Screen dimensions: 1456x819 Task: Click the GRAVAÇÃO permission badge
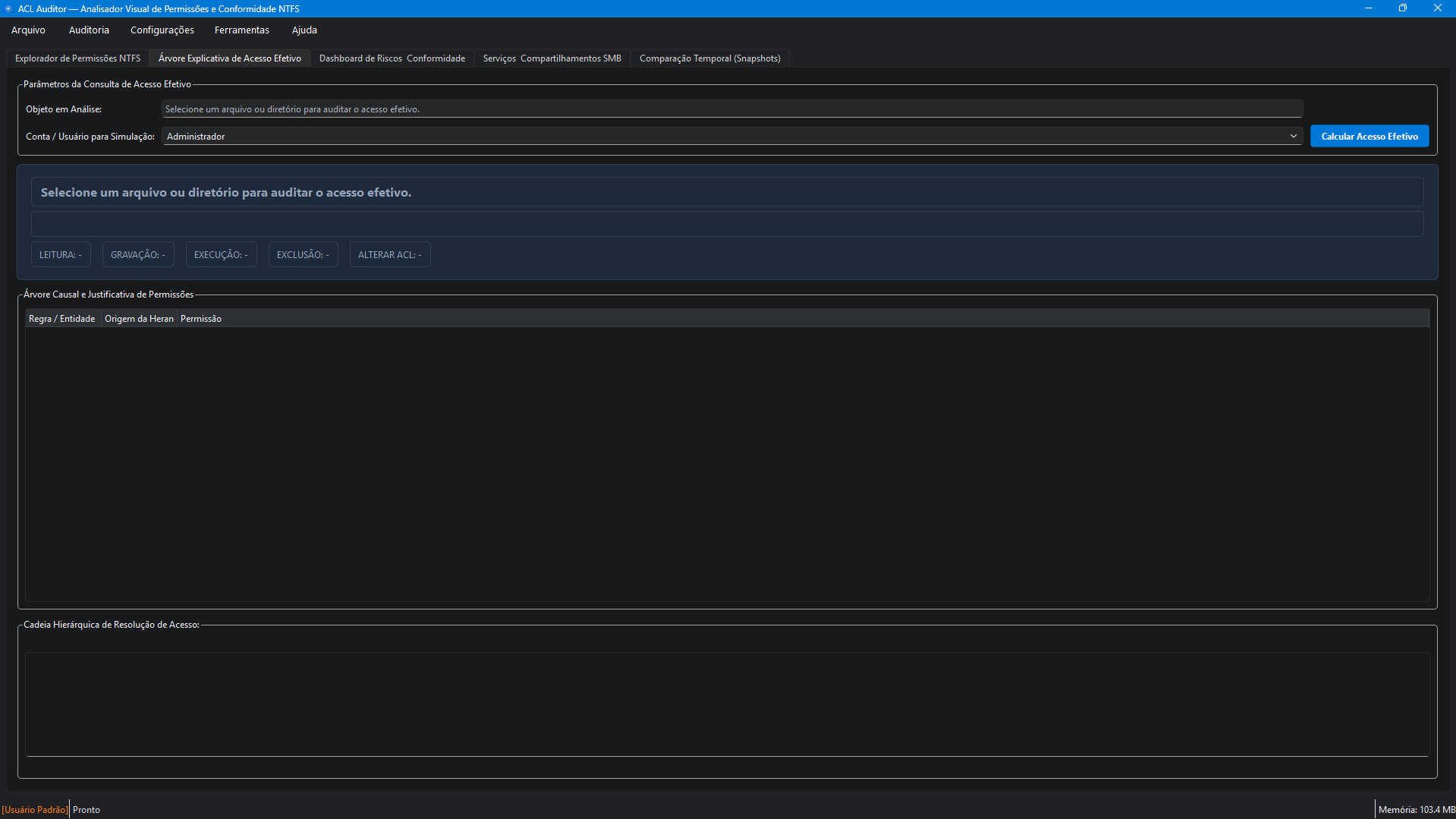point(138,255)
